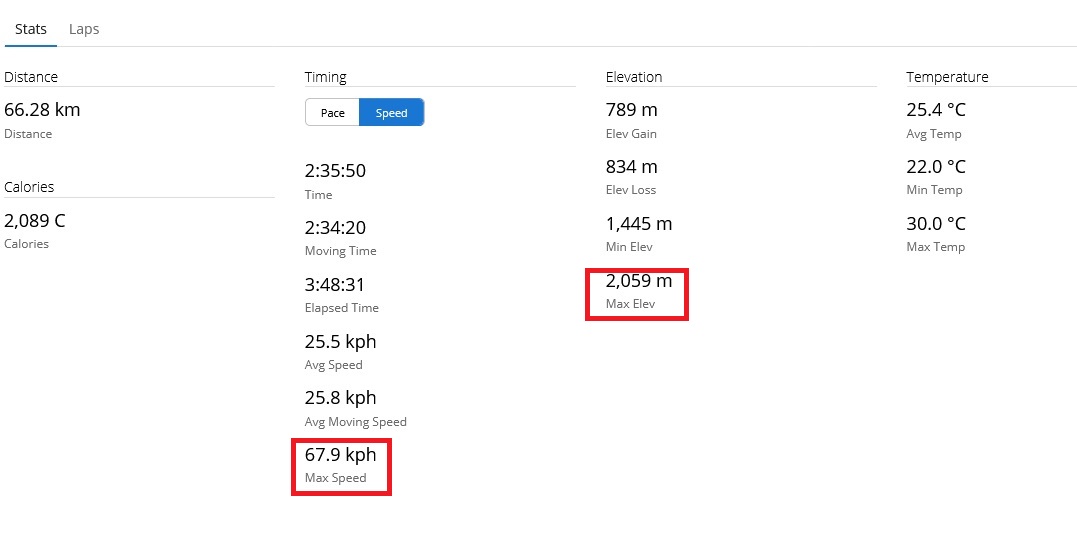This screenshot has width=1077, height=541.
Task: Click the 2:35:50 Time value
Action: [335, 171]
